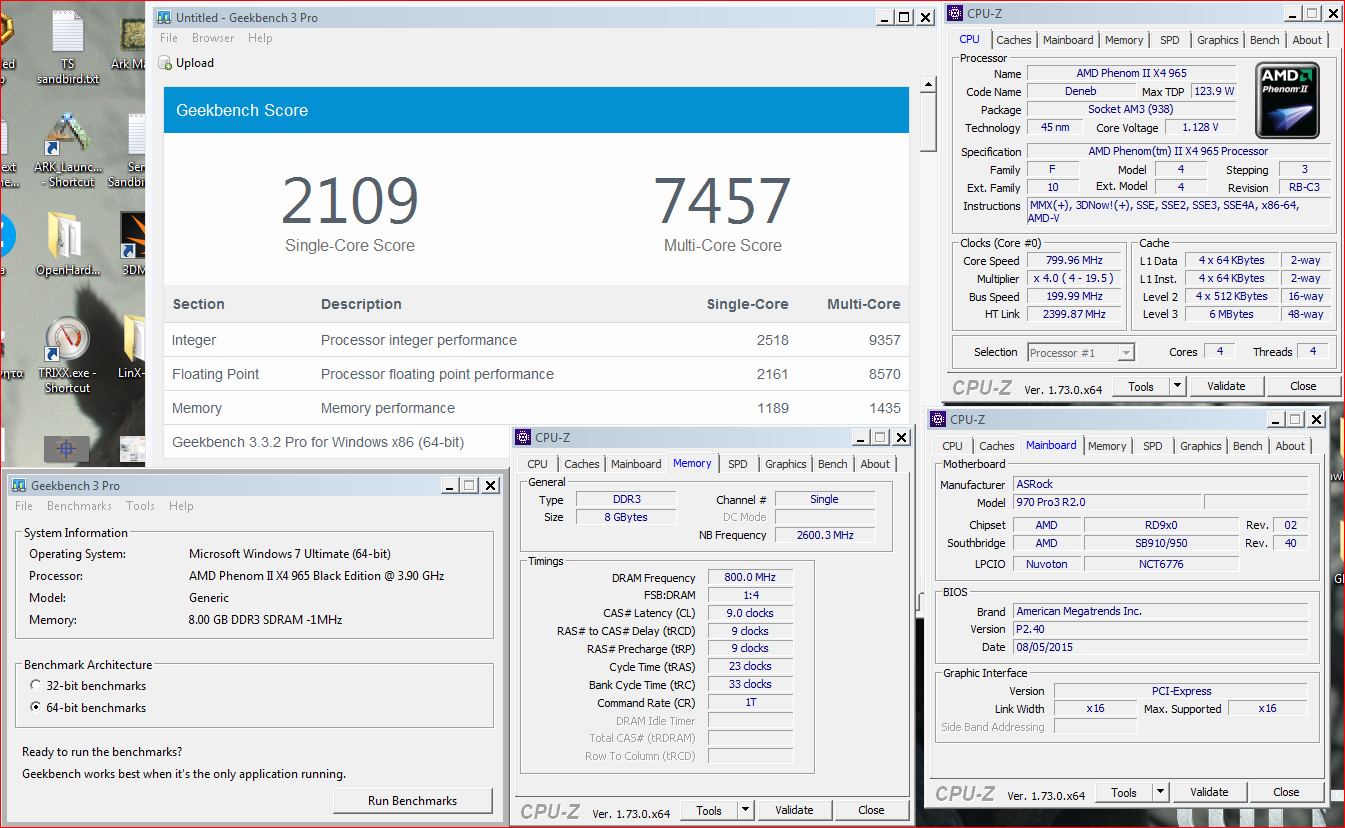The height and width of the screenshot is (828, 1345).
Task: Click the Level 3 cache 6 MBytes value
Action: (x=1231, y=315)
